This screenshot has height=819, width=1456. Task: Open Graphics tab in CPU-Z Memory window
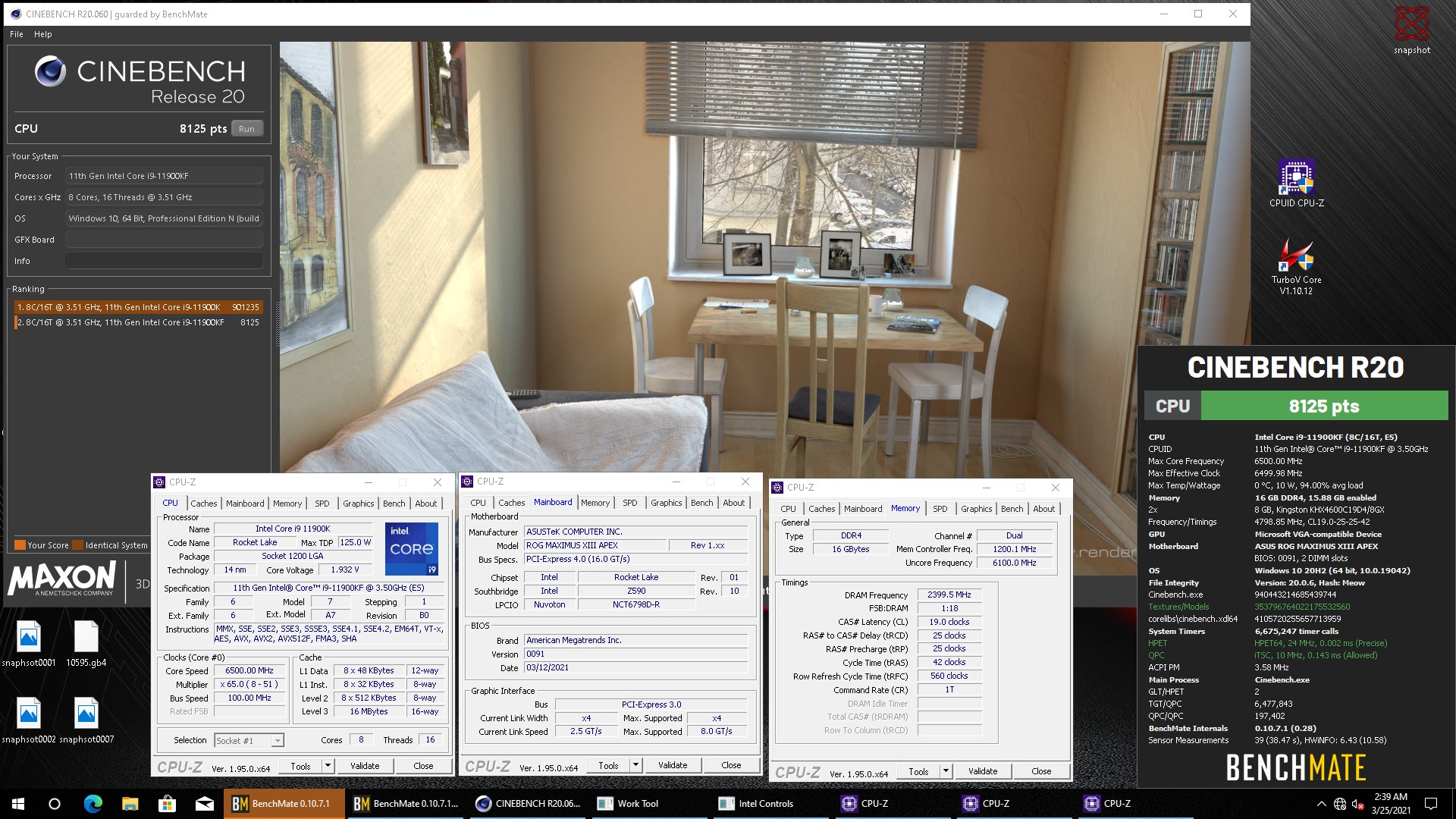[x=976, y=509]
